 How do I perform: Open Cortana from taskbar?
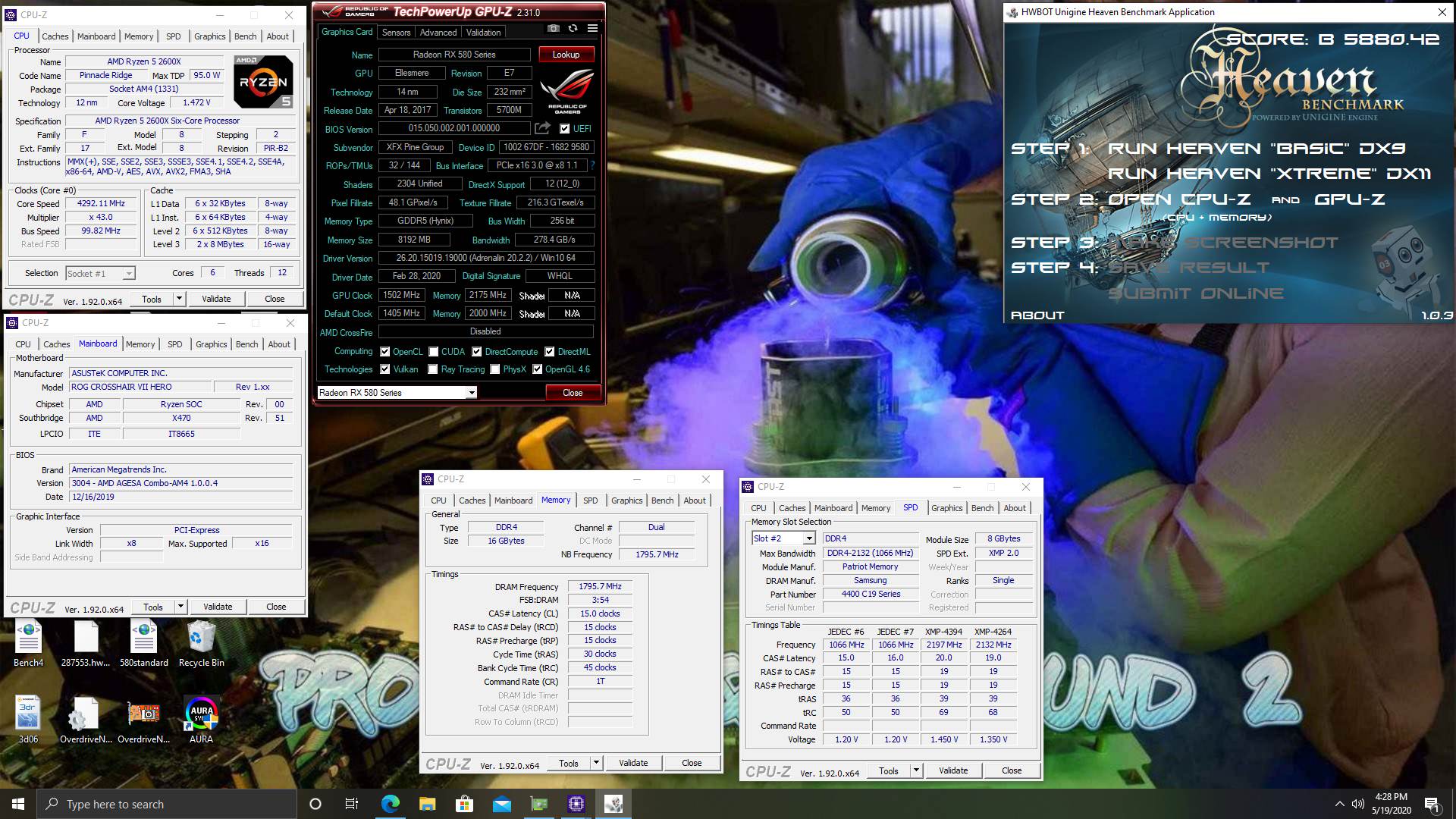tap(315, 804)
